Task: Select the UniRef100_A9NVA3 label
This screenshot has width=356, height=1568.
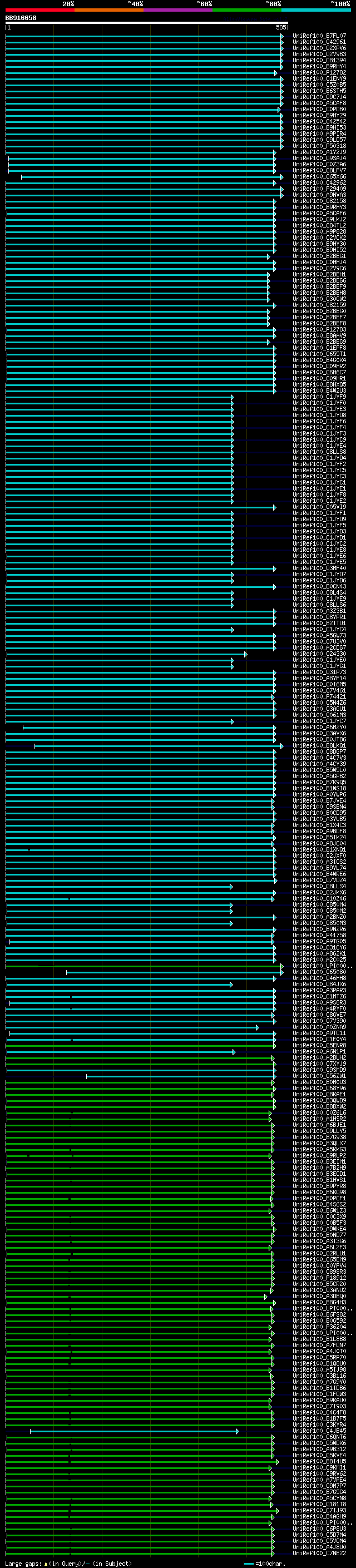Action: click(319, 195)
